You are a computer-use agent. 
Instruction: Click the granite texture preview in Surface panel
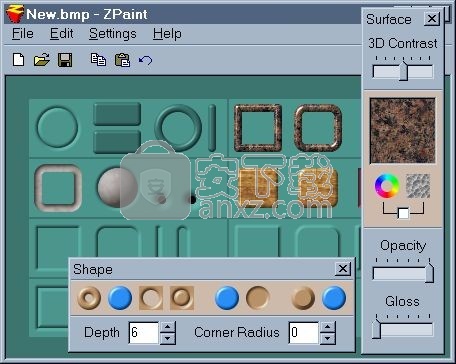[402, 130]
